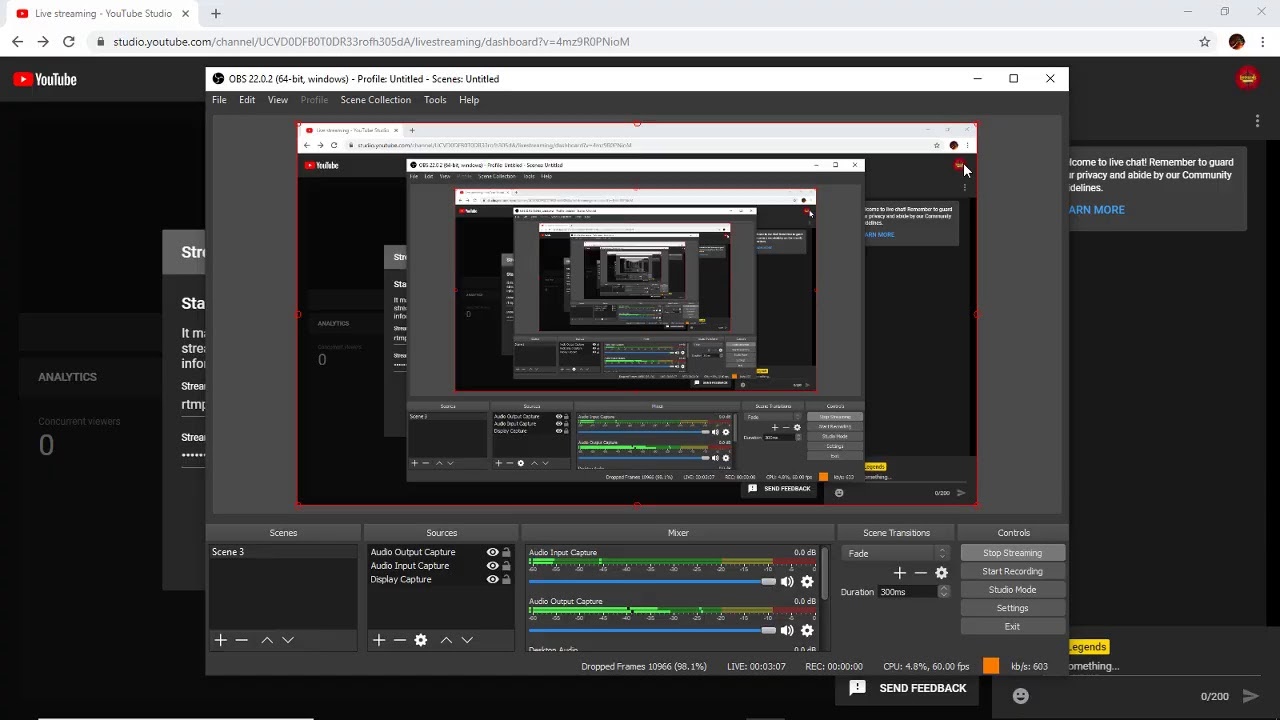Screen dimensions: 1280x720
Task: Move scene up with Scenes up arrow
Action: pyautogui.click(x=267, y=640)
